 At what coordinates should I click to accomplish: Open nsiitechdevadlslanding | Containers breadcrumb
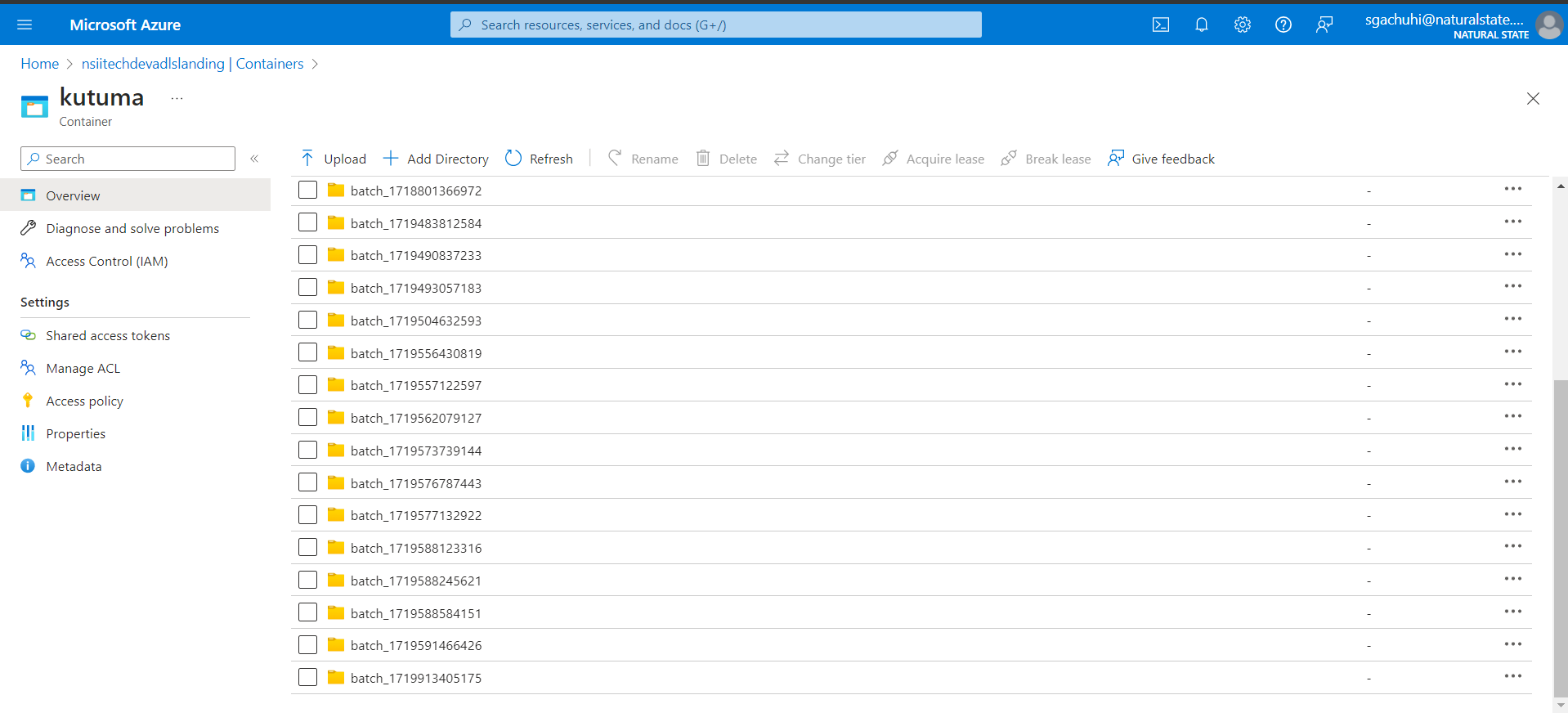coord(192,64)
